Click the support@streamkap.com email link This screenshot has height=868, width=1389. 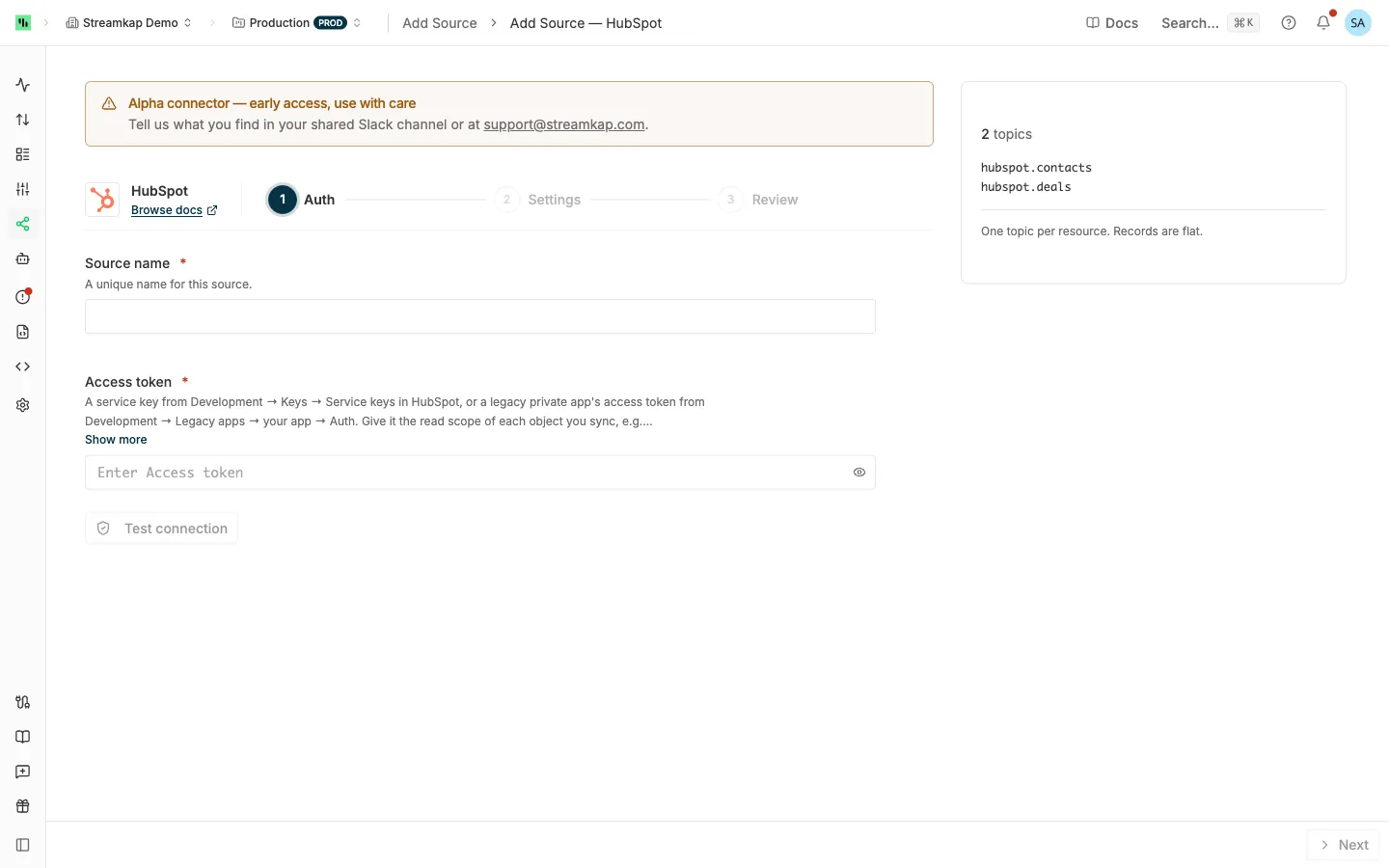point(564,124)
